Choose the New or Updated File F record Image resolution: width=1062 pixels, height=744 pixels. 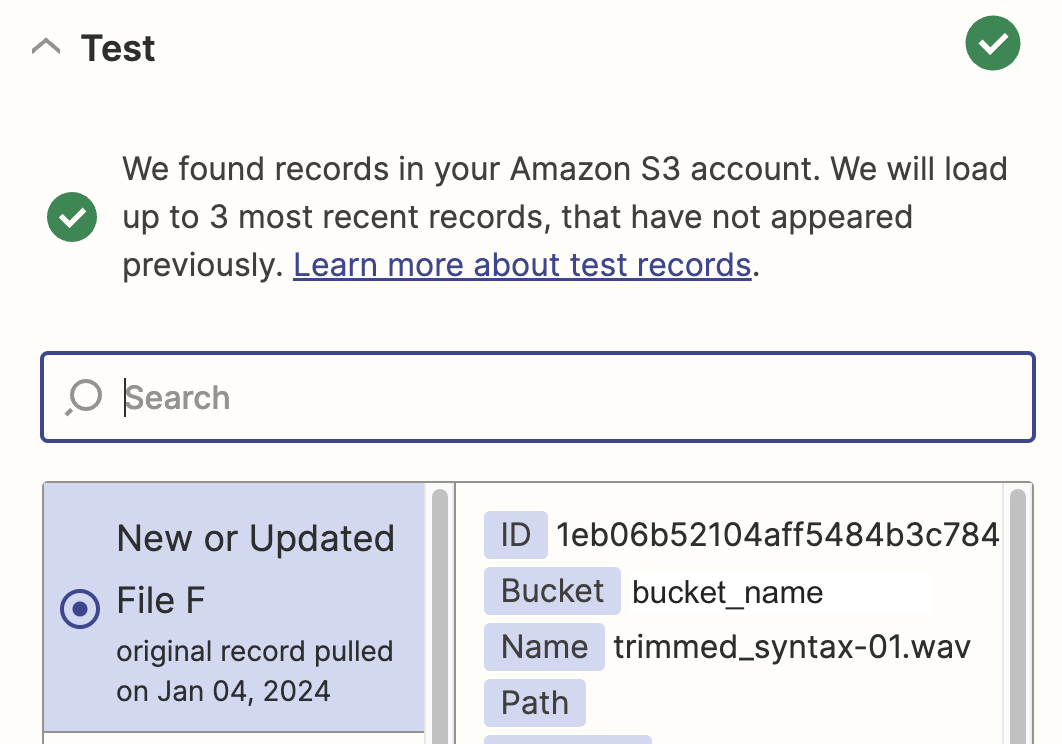pyautogui.click(x=234, y=607)
